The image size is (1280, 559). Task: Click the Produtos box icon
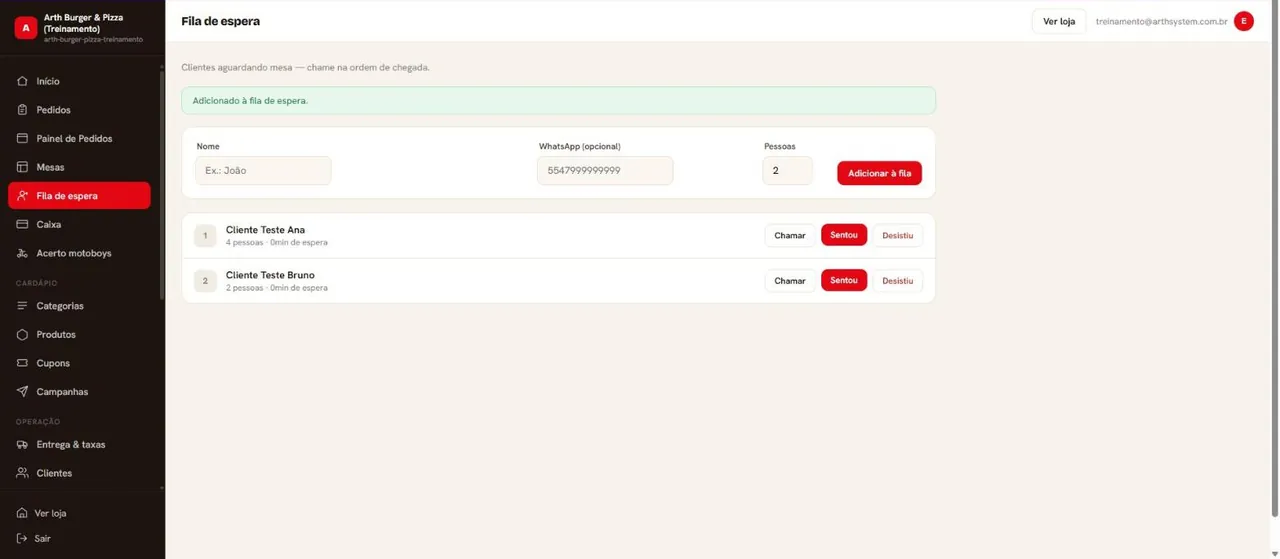click(x=22, y=334)
